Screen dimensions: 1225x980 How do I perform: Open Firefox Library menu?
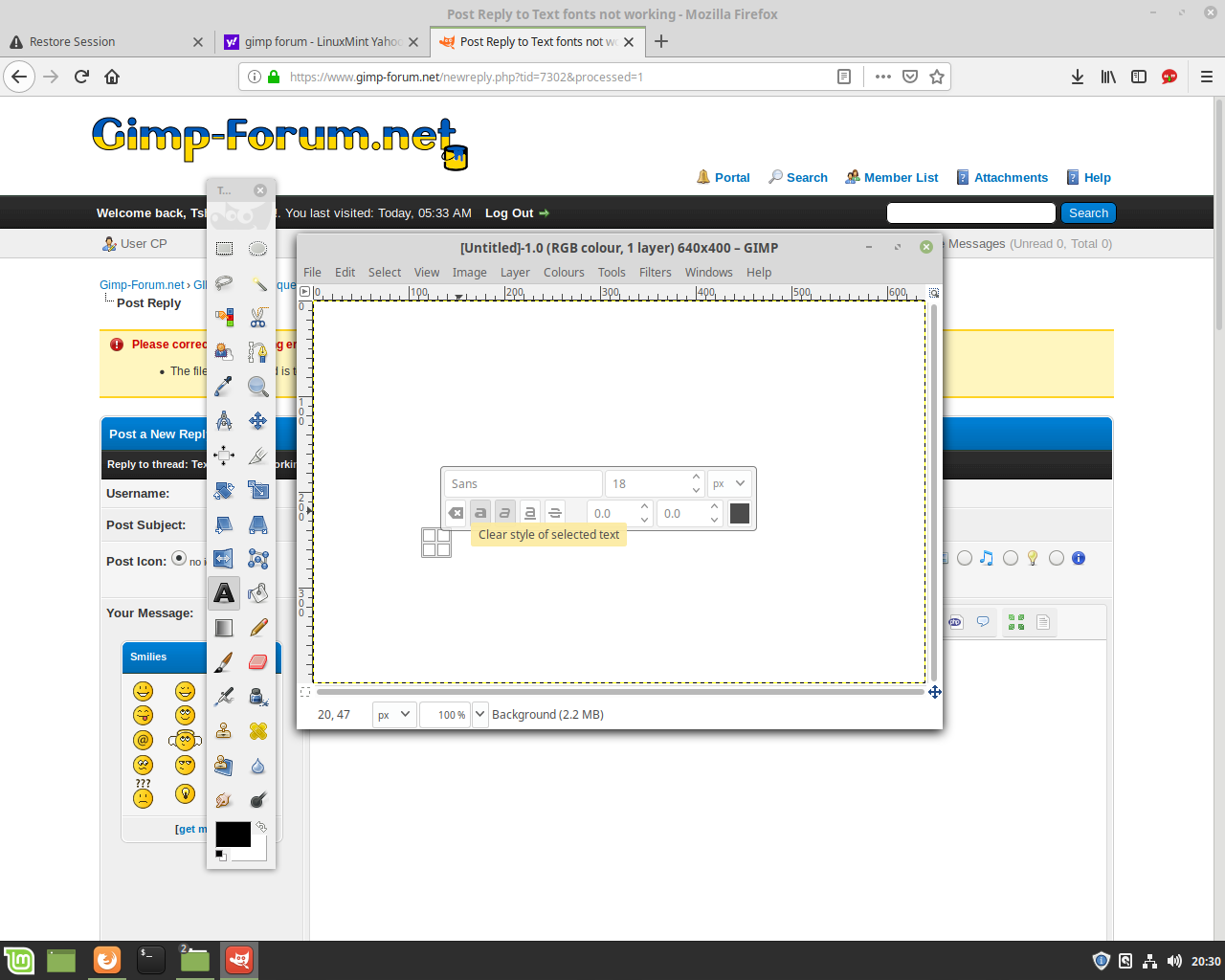(1108, 77)
